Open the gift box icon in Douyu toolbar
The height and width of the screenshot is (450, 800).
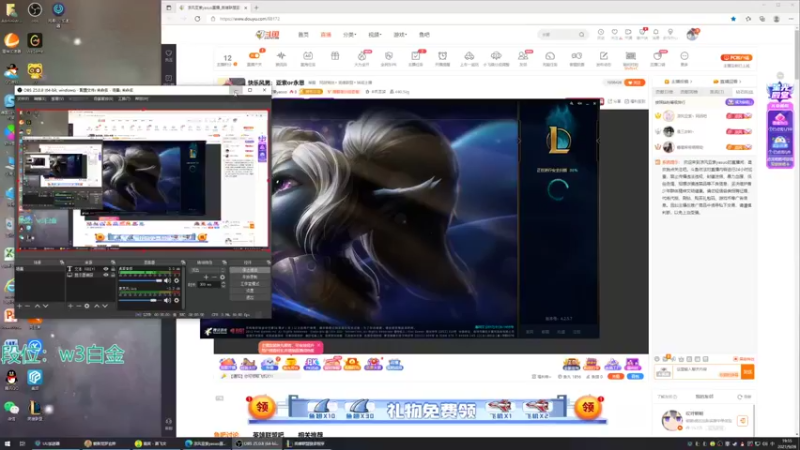coord(335,56)
